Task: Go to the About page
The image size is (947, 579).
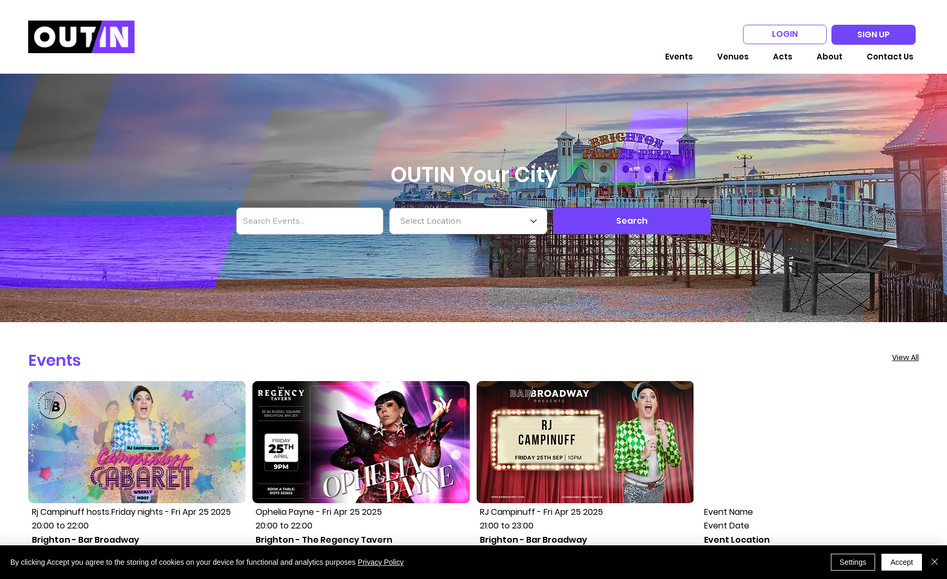Action: pos(829,57)
